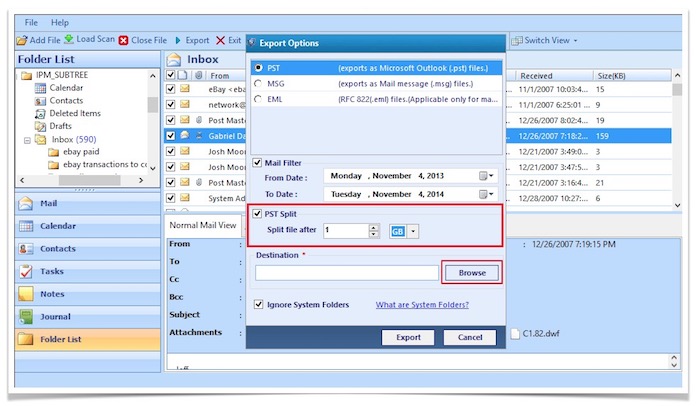Viewport: 700px width, 406px height.
Task: Uncheck the PST Split checkbox
Action: pyautogui.click(x=257, y=213)
